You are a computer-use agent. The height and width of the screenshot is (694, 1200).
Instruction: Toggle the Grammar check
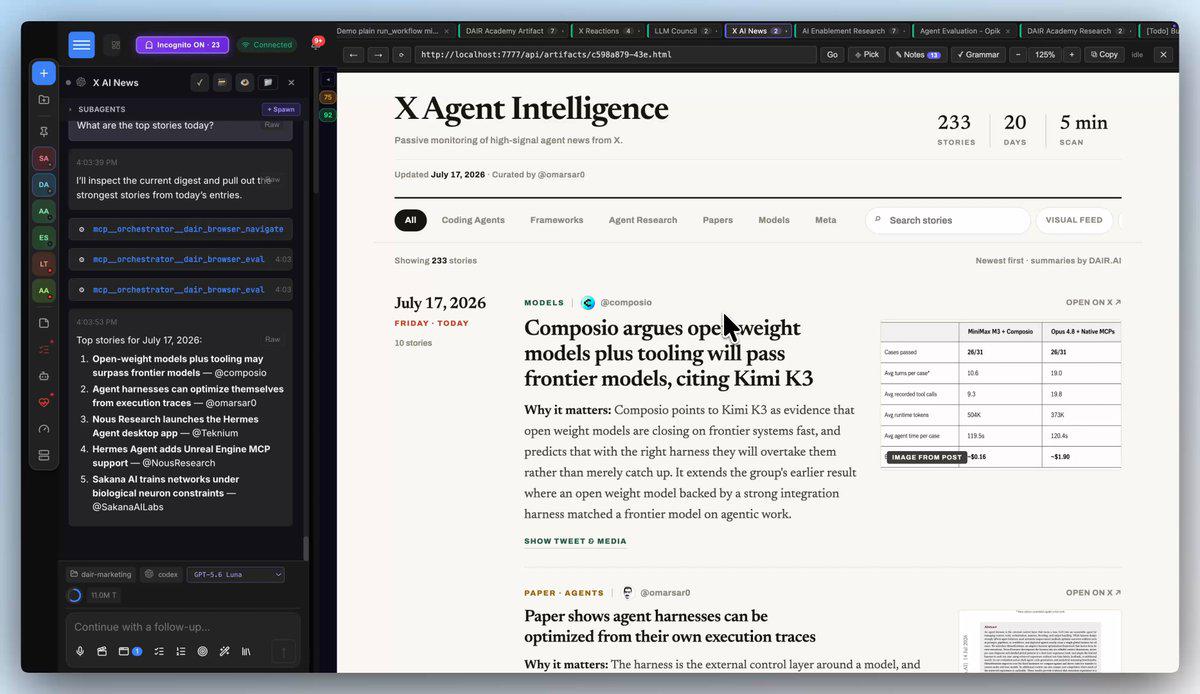tap(977, 55)
